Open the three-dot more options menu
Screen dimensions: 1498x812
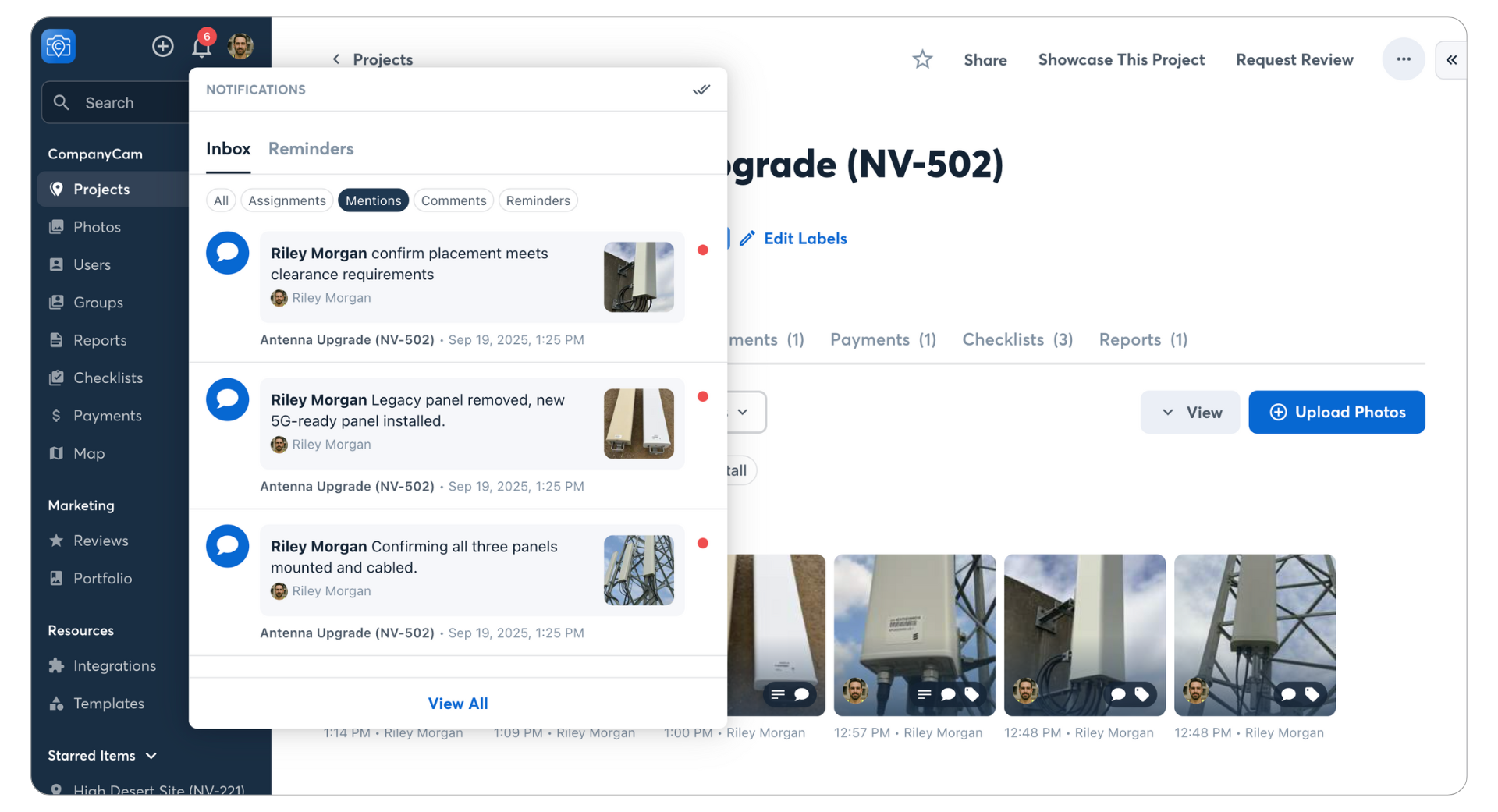1403,59
